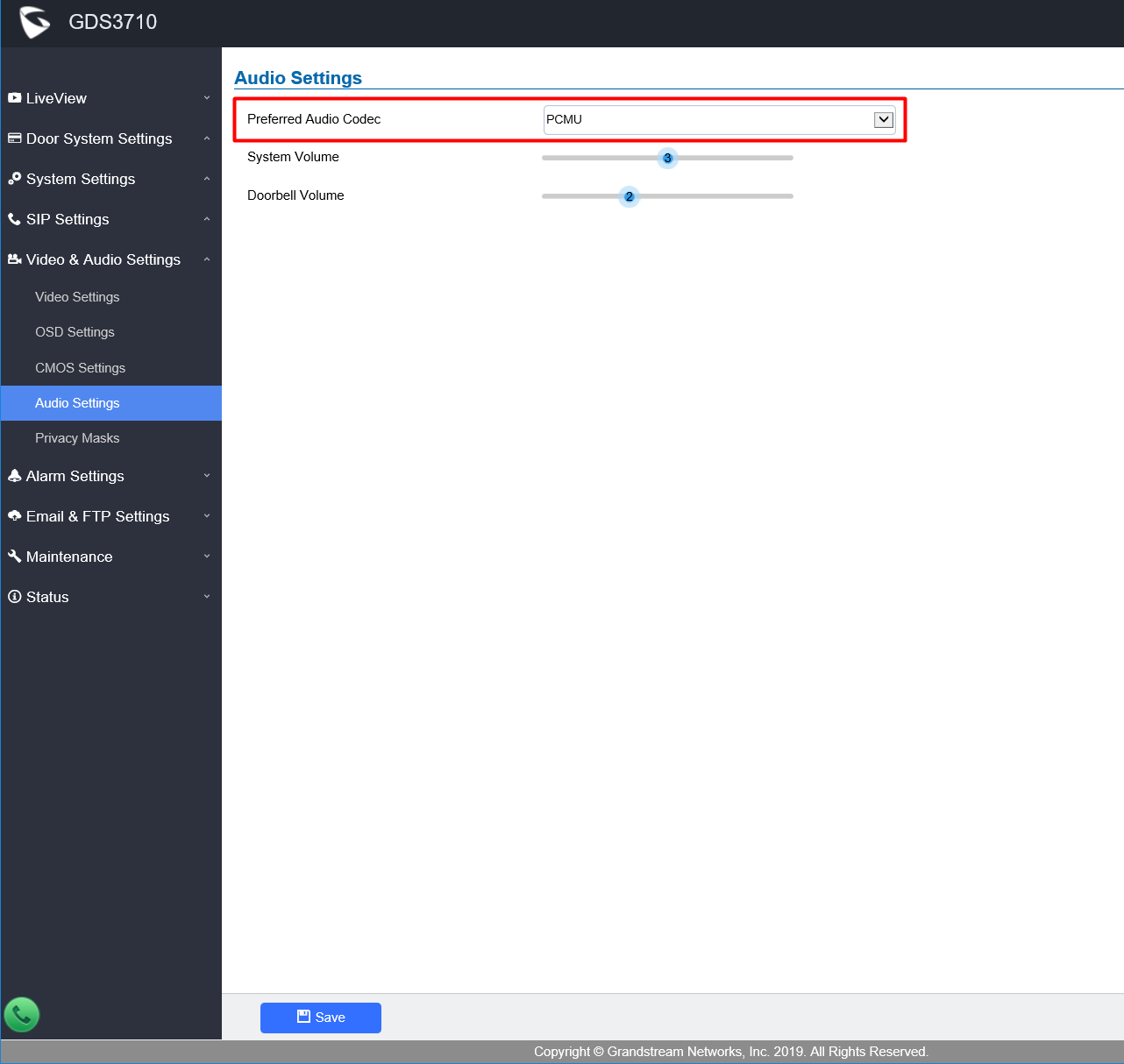Click the Doorbell Volume slider handle
The width and height of the screenshot is (1124, 1064).
(x=629, y=196)
